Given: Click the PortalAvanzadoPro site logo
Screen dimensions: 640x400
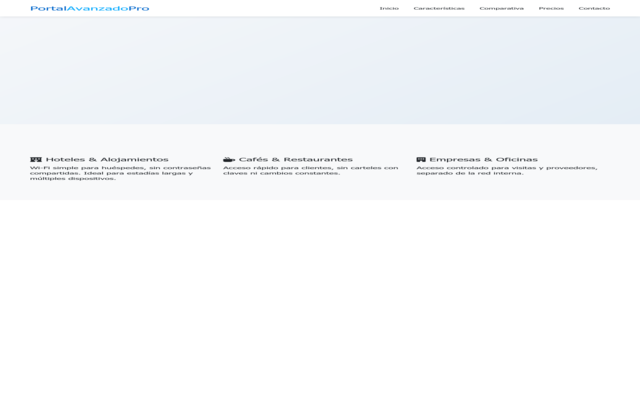Looking at the screenshot, I should click(89, 8).
